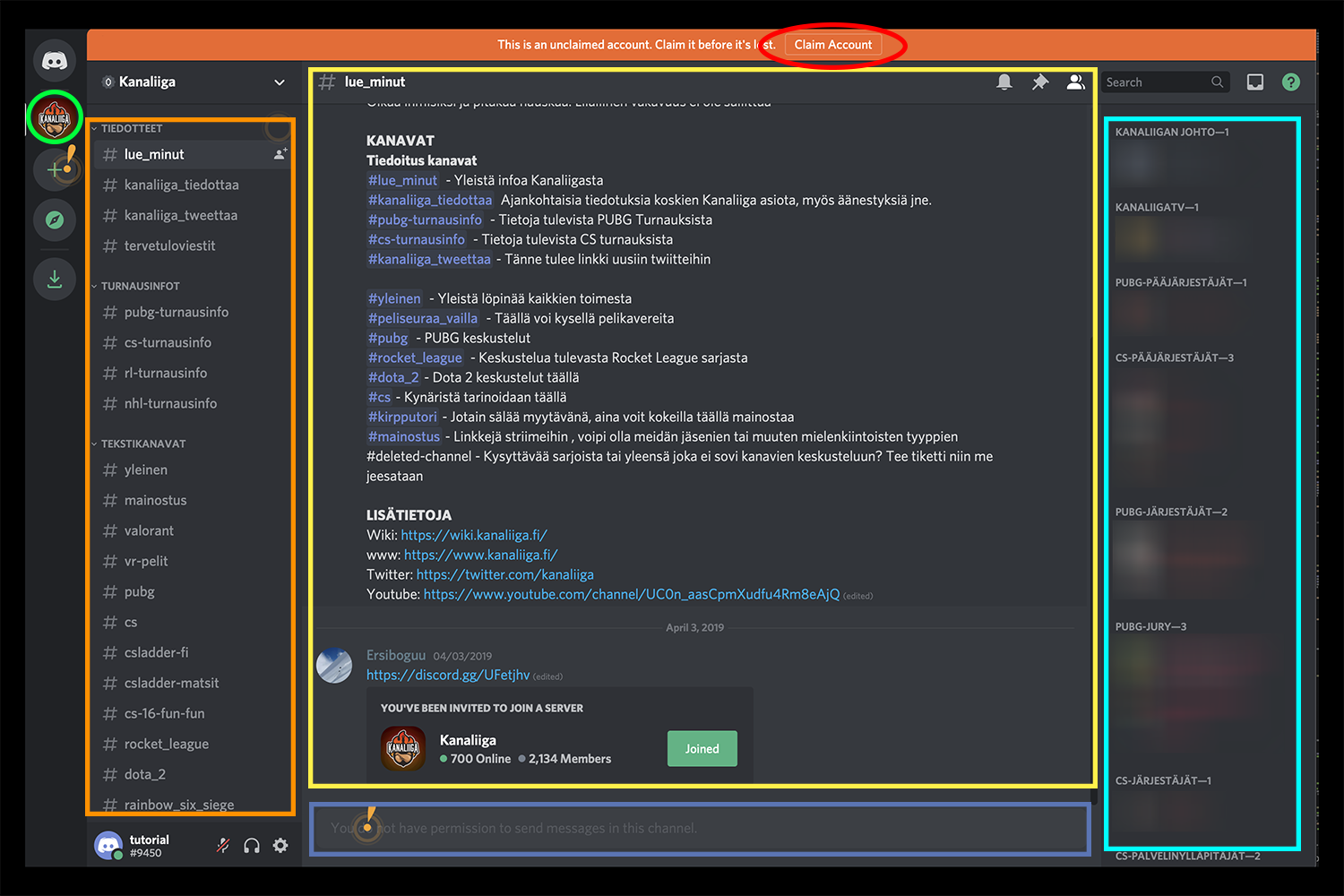Select the Kanaliiga server icon
The width and height of the screenshot is (1344, 896).
click(55, 117)
